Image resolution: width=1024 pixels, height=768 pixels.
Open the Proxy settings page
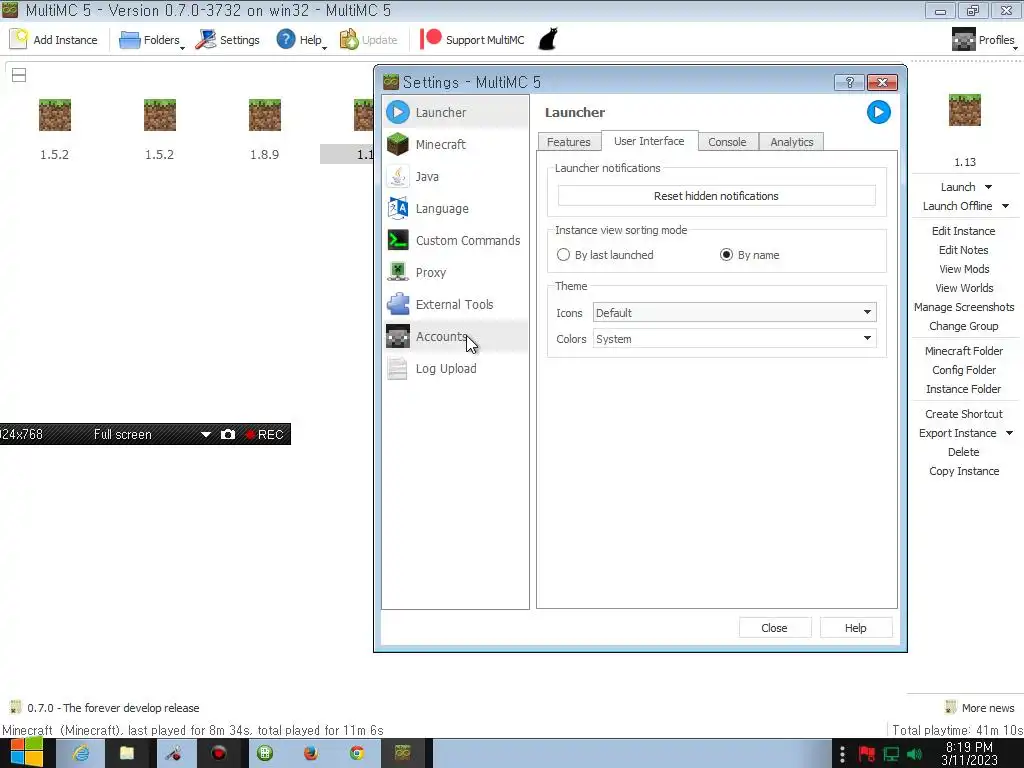(x=455, y=272)
